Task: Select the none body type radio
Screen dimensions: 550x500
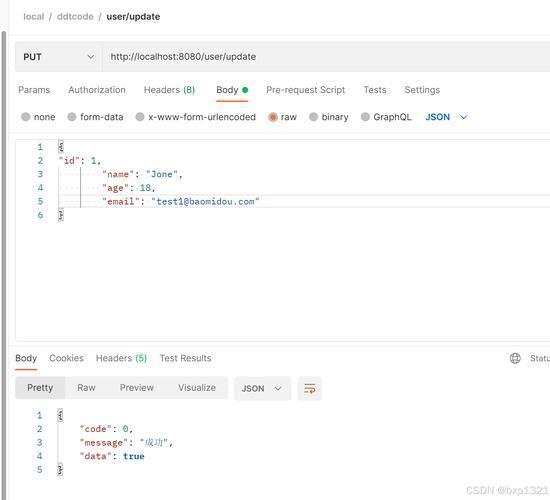Action: (26, 117)
